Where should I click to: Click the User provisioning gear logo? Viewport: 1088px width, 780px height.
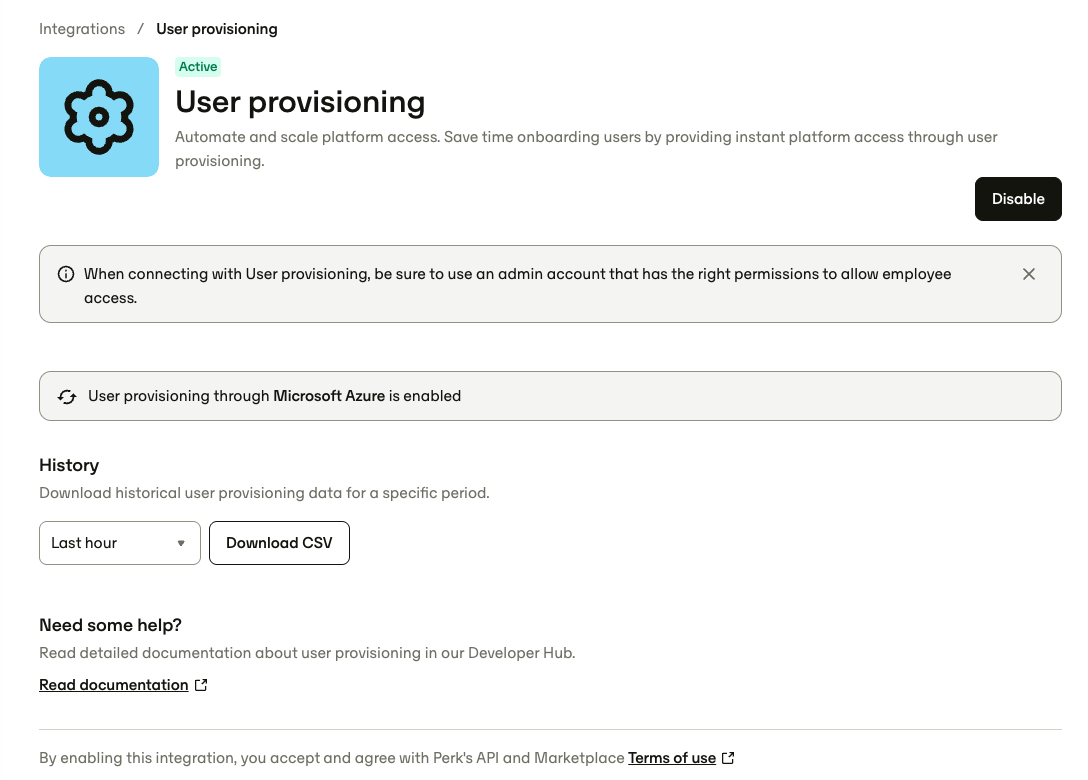[x=99, y=117]
